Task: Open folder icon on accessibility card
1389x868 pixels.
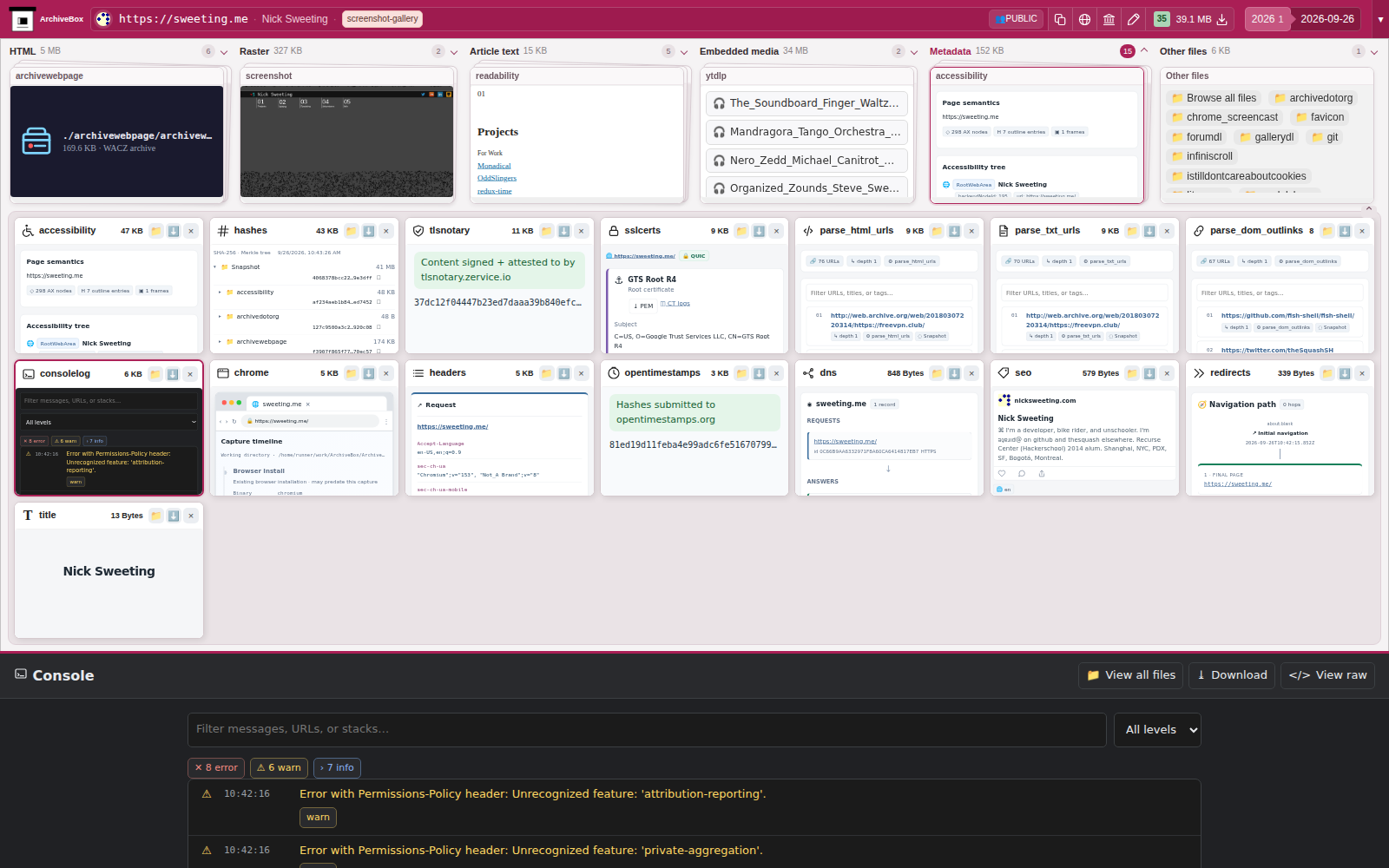Action: [x=156, y=231]
